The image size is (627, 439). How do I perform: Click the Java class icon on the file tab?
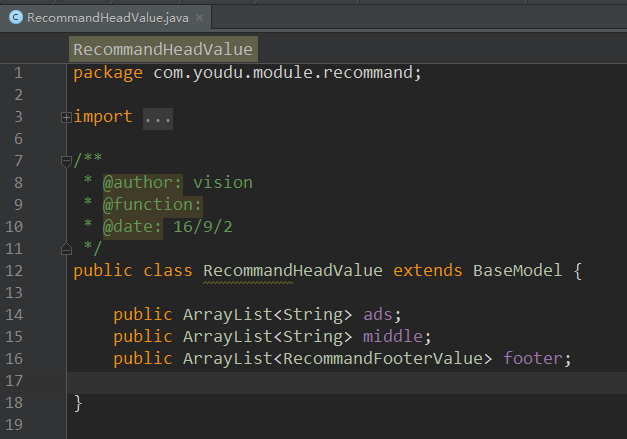(x=16, y=17)
